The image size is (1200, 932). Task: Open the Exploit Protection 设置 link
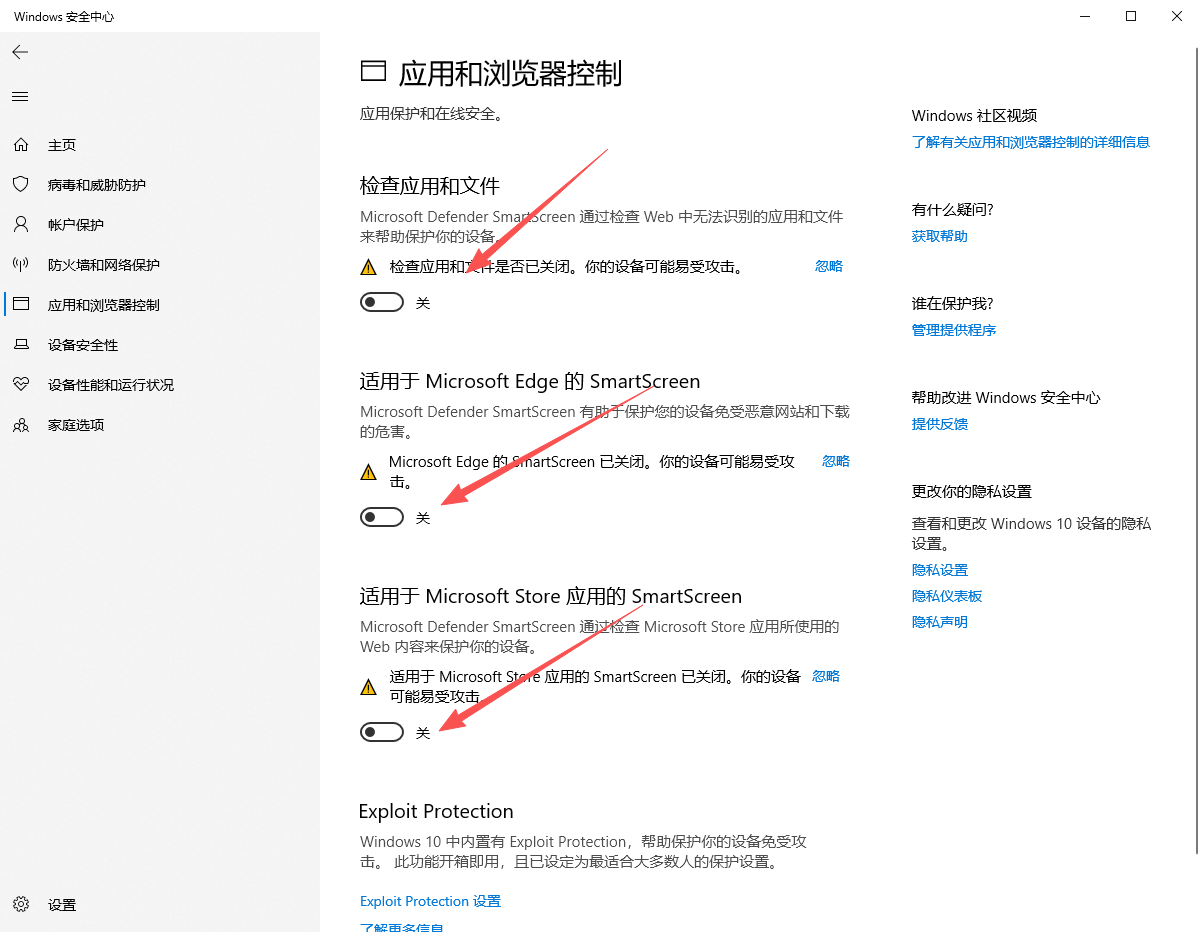[430, 901]
